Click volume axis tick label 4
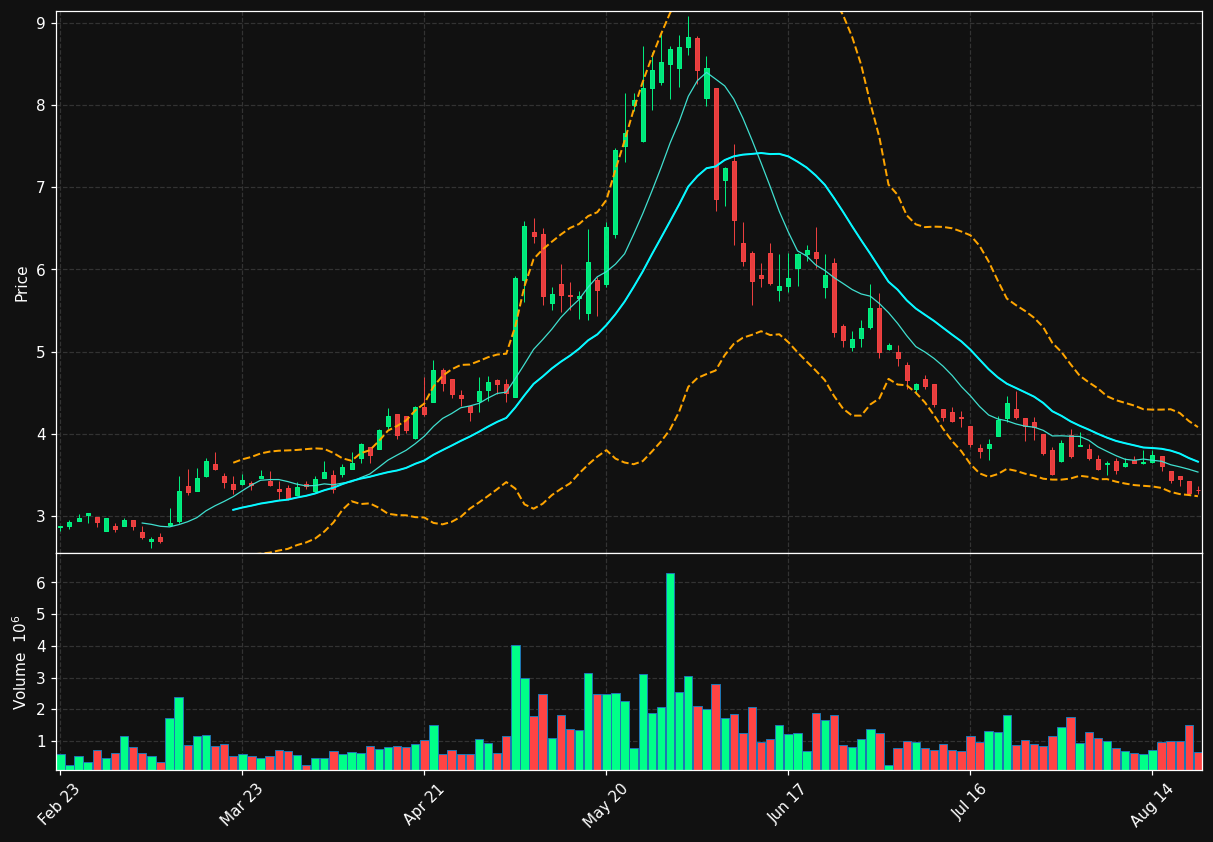Viewport: 1213px width, 842px height. click(42, 647)
